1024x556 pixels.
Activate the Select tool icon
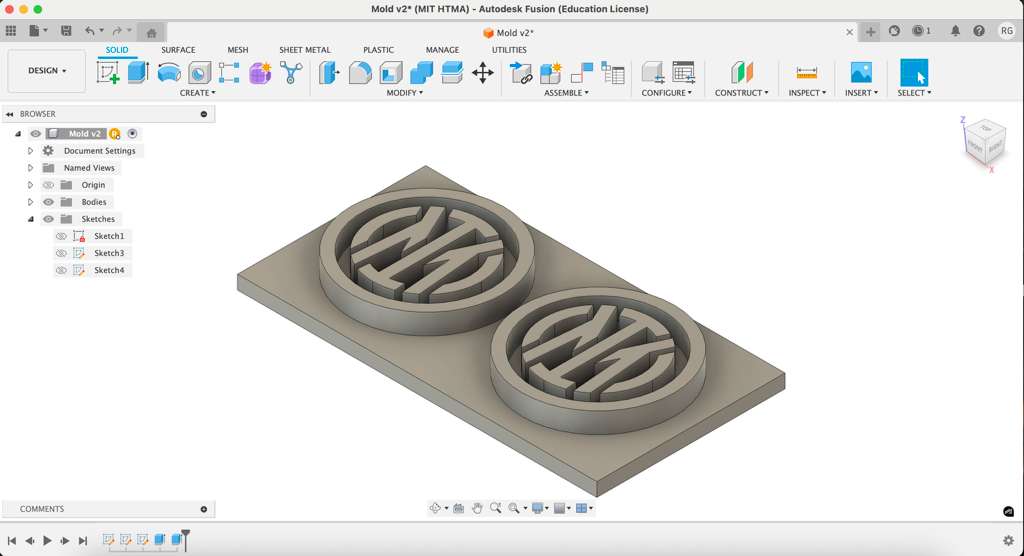coord(914,73)
